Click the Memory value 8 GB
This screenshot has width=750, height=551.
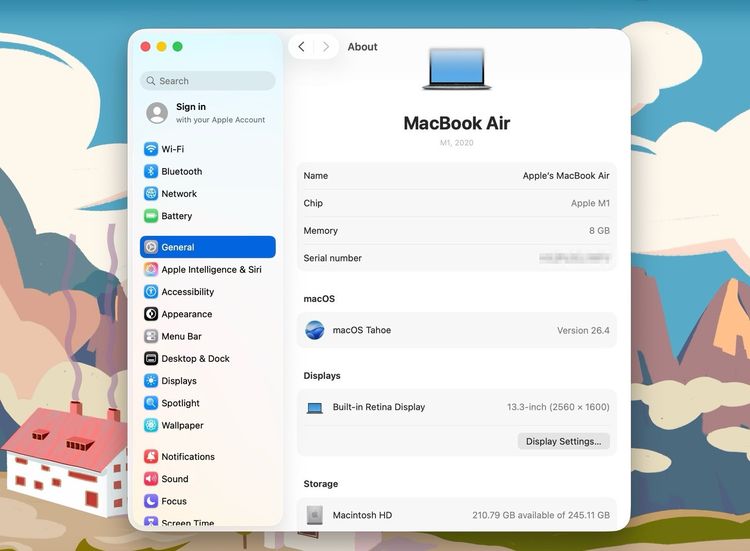click(x=599, y=231)
